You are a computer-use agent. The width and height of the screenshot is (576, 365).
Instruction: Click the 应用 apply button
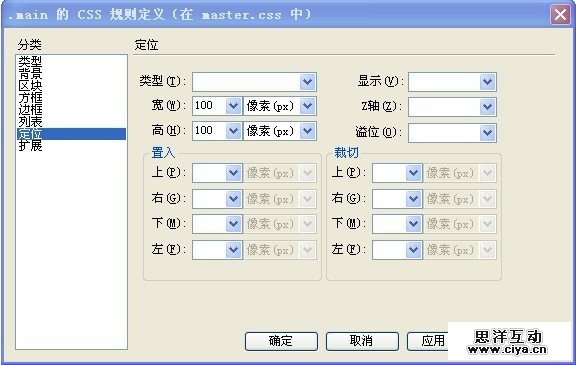[428, 341]
